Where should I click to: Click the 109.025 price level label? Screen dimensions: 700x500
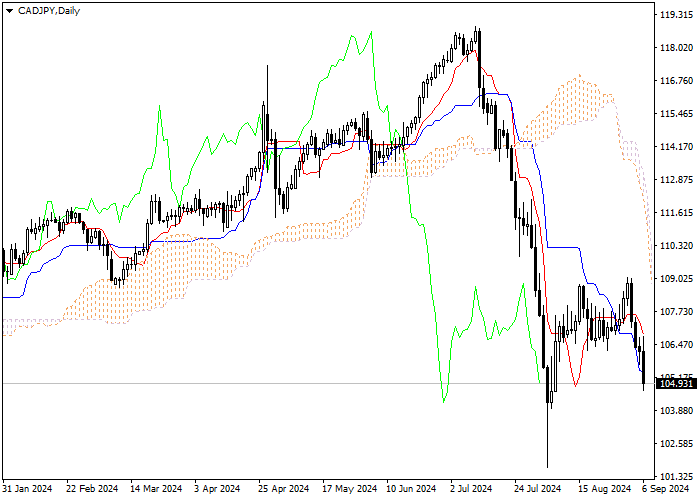(x=676, y=279)
